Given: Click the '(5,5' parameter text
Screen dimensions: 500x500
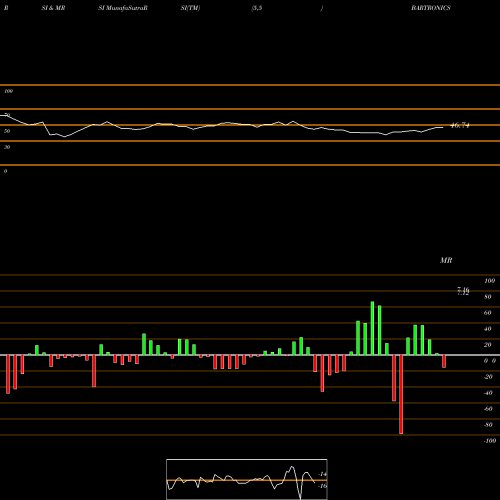Looking at the screenshot, I should point(257,8).
